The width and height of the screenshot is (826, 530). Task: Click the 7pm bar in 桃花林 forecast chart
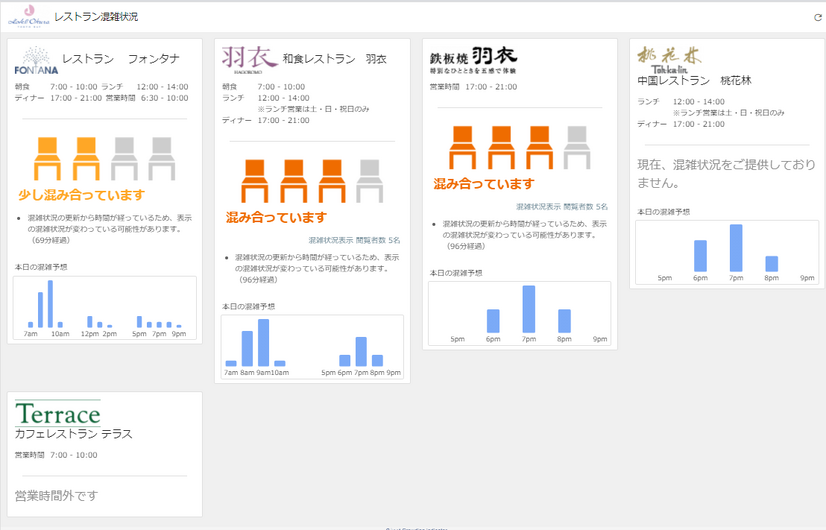[736, 248]
